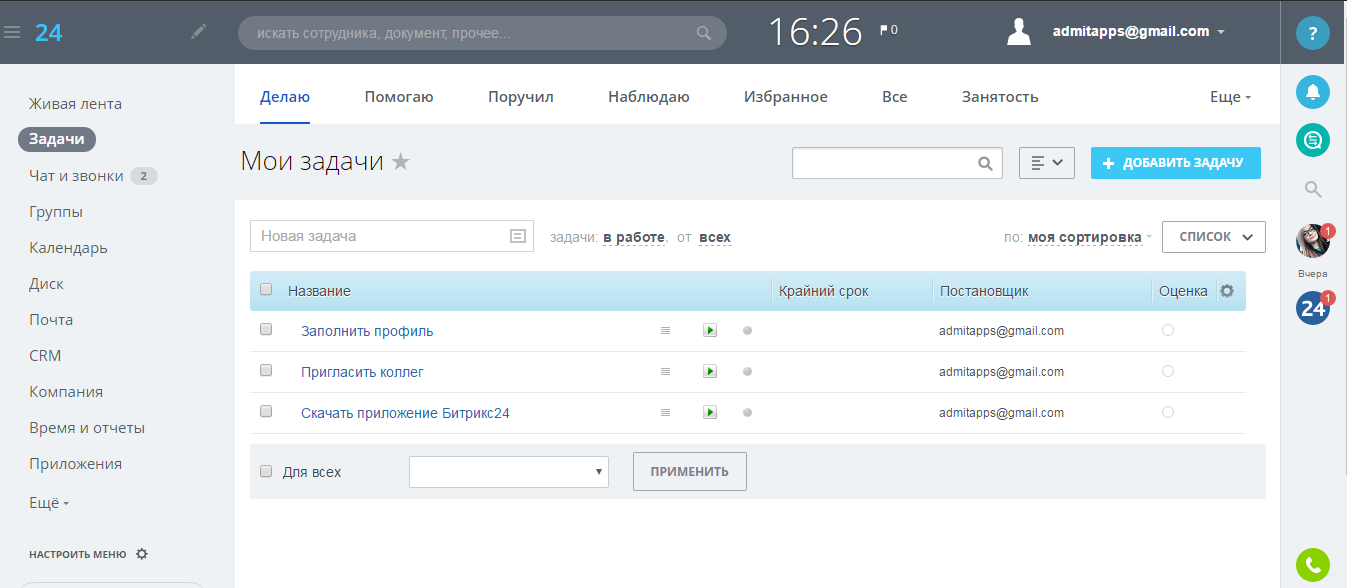Viewport: 1347px width, 588px height.
Task: Start the task 'Заполнить профиль' with play icon
Action: [710, 331]
